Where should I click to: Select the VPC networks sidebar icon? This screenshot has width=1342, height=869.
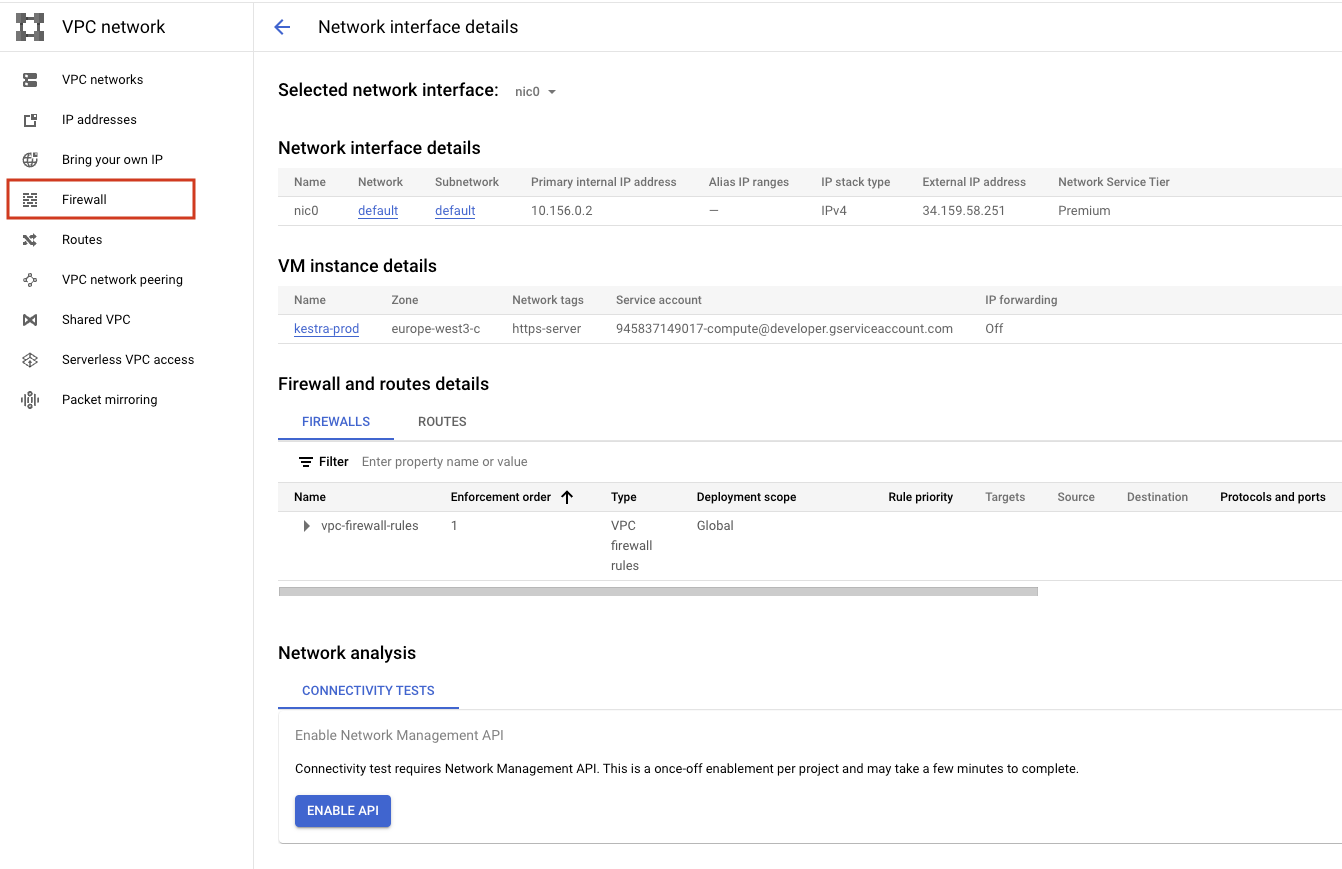pyautogui.click(x=29, y=79)
